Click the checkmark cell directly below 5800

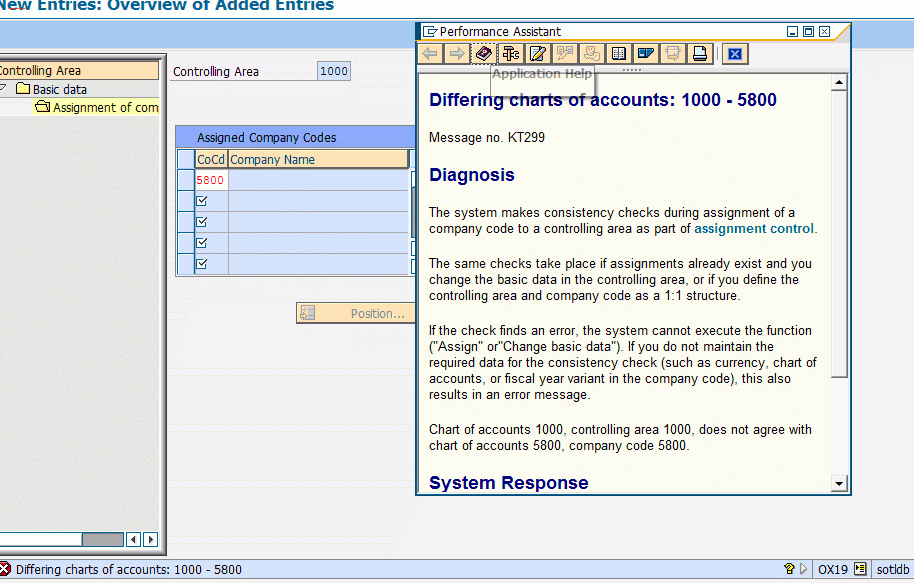pyautogui.click(x=211, y=201)
